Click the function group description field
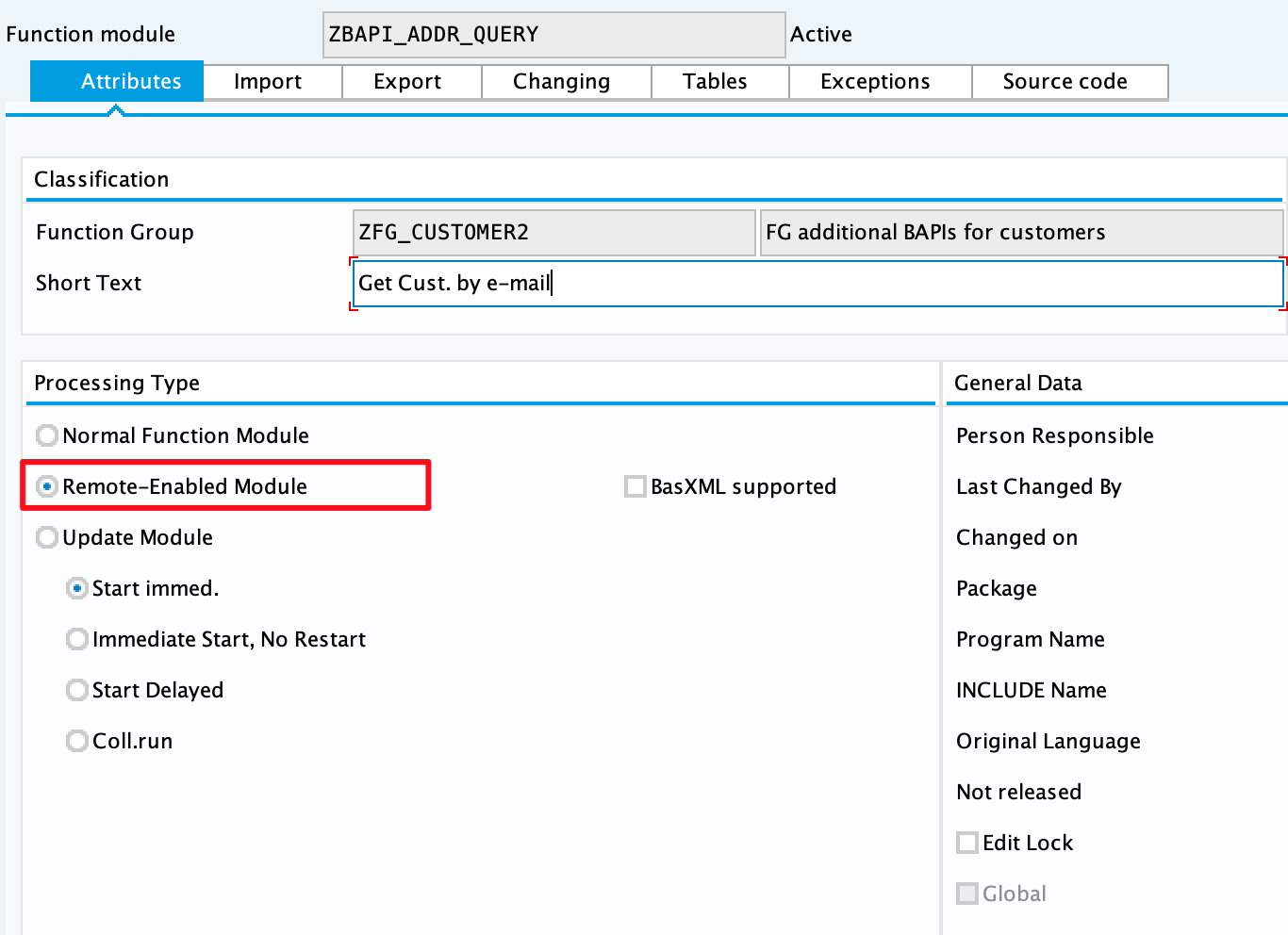The width and height of the screenshot is (1288, 935). 1020,233
